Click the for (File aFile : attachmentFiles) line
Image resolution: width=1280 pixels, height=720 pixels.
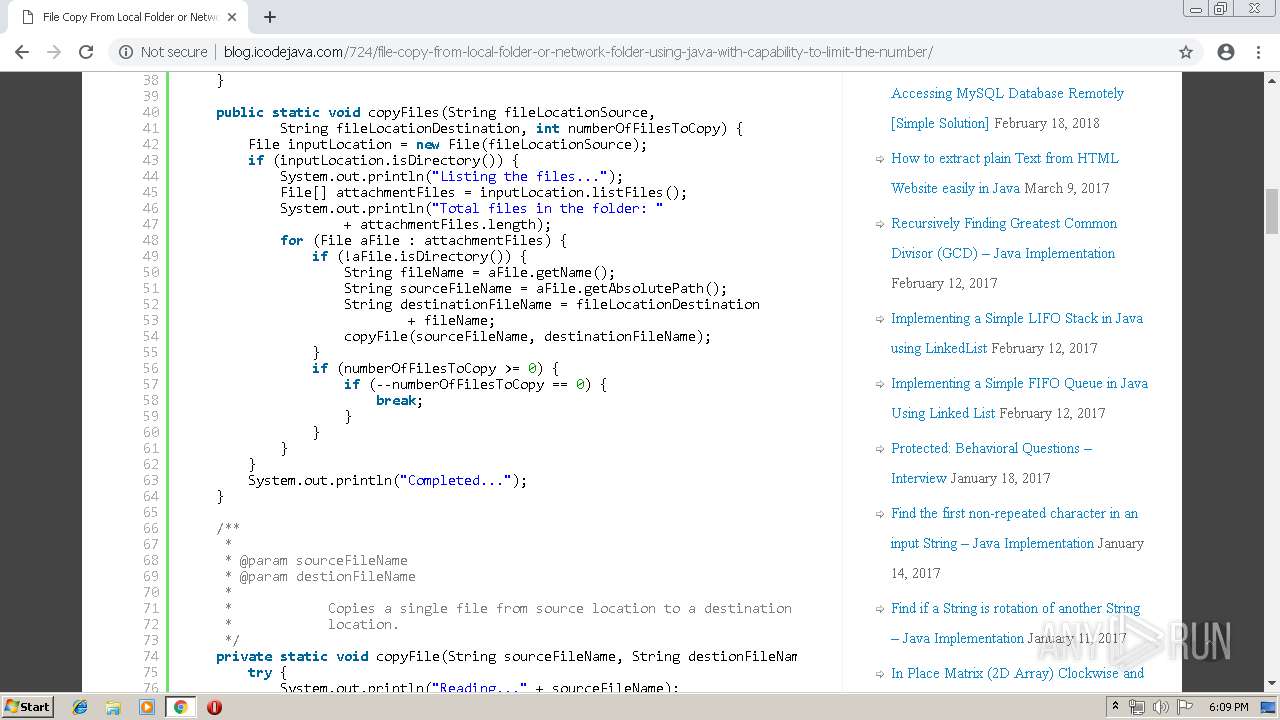424,240
